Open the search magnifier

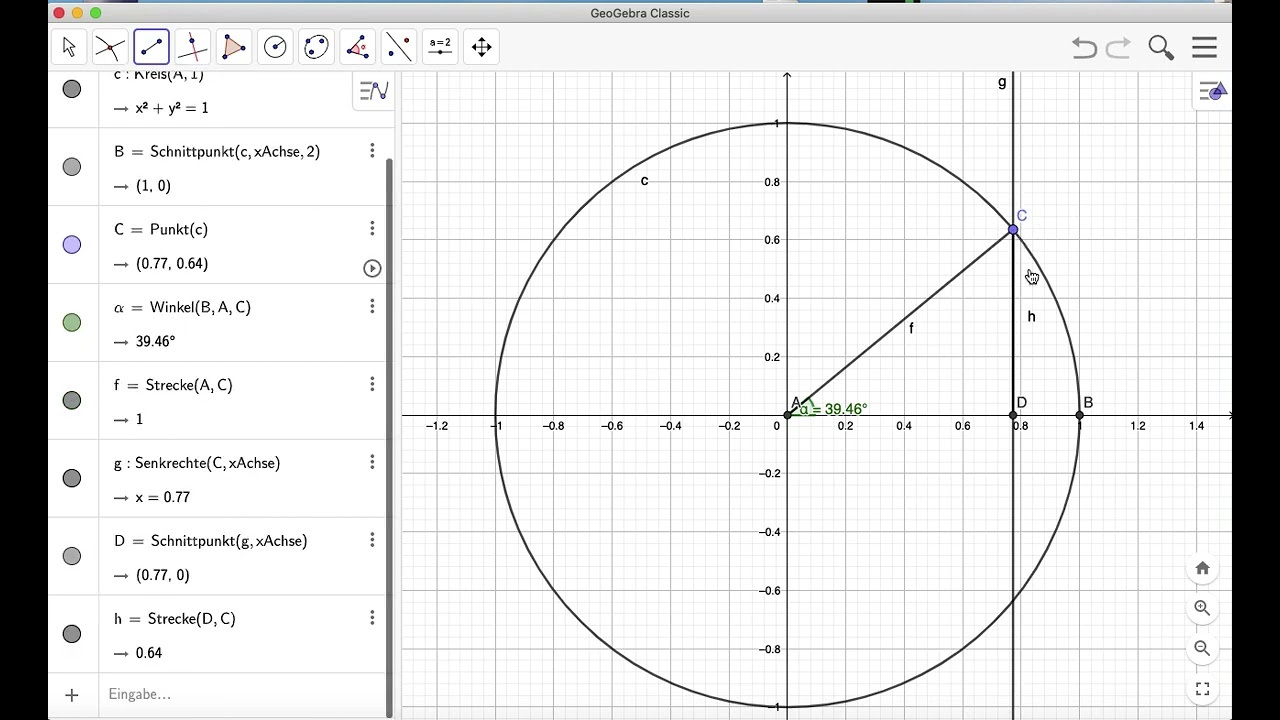pyautogui.click(x=1161, y=47)
